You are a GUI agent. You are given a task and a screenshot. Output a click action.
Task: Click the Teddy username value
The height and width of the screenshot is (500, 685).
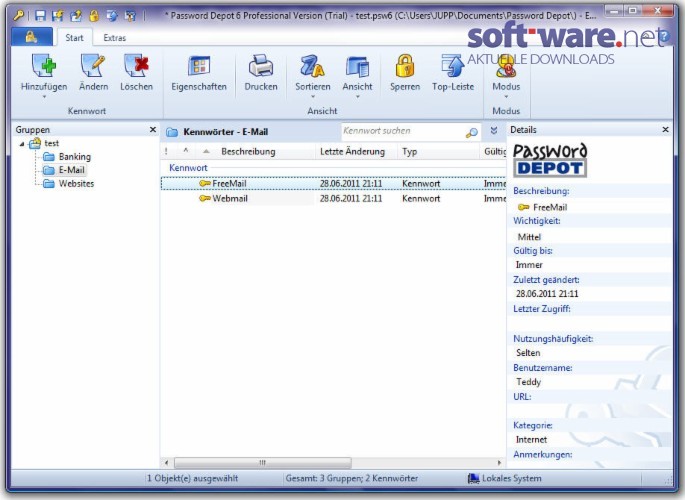[x=529, y=382]
